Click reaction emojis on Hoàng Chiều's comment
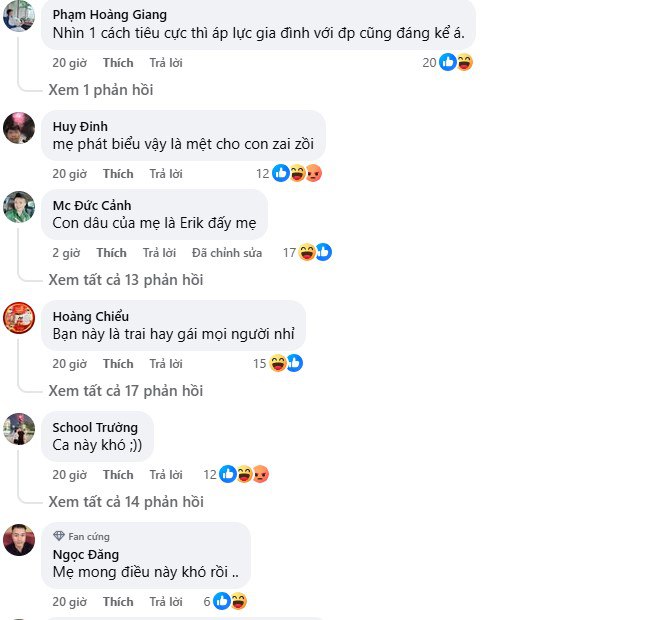This screenshot has width=671, height=620. pos(286,363)
